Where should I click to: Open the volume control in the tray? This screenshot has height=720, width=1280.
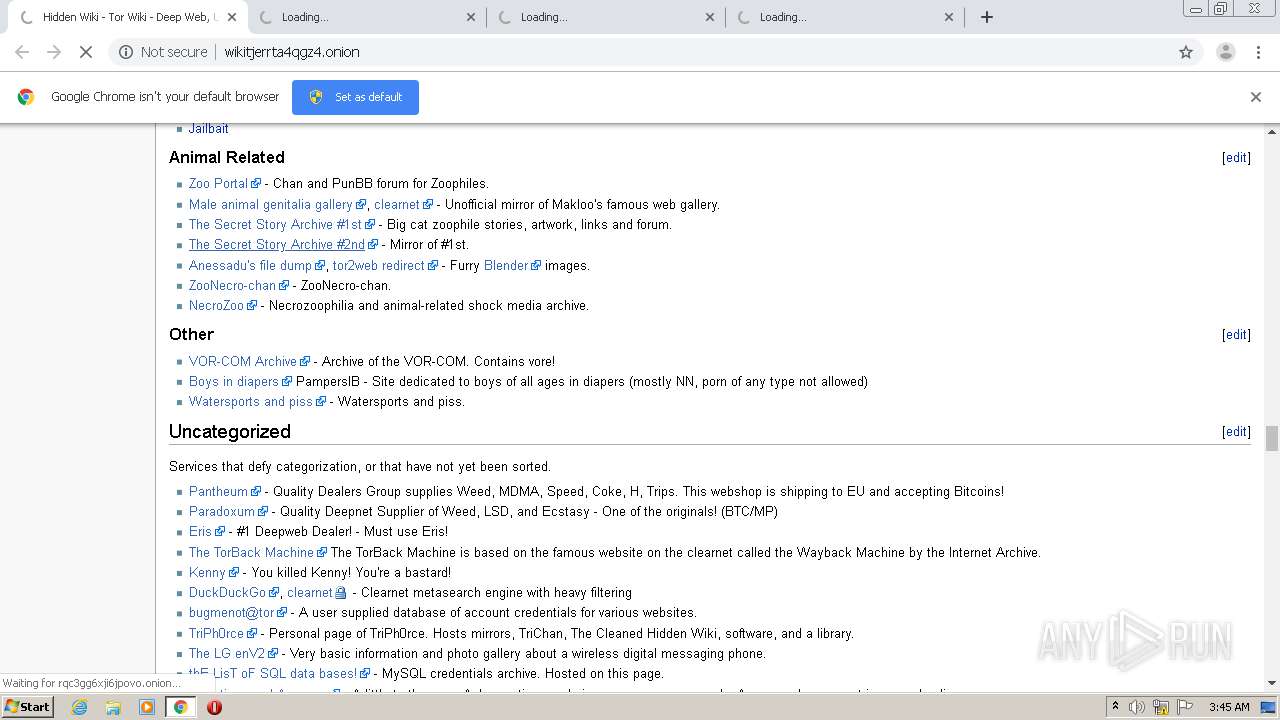(x=1137, y=707)
